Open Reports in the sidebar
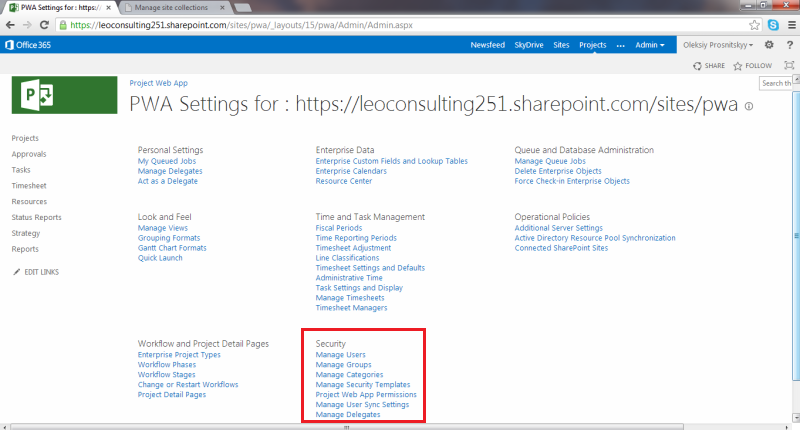800x430 pixels. coord(25,249)
